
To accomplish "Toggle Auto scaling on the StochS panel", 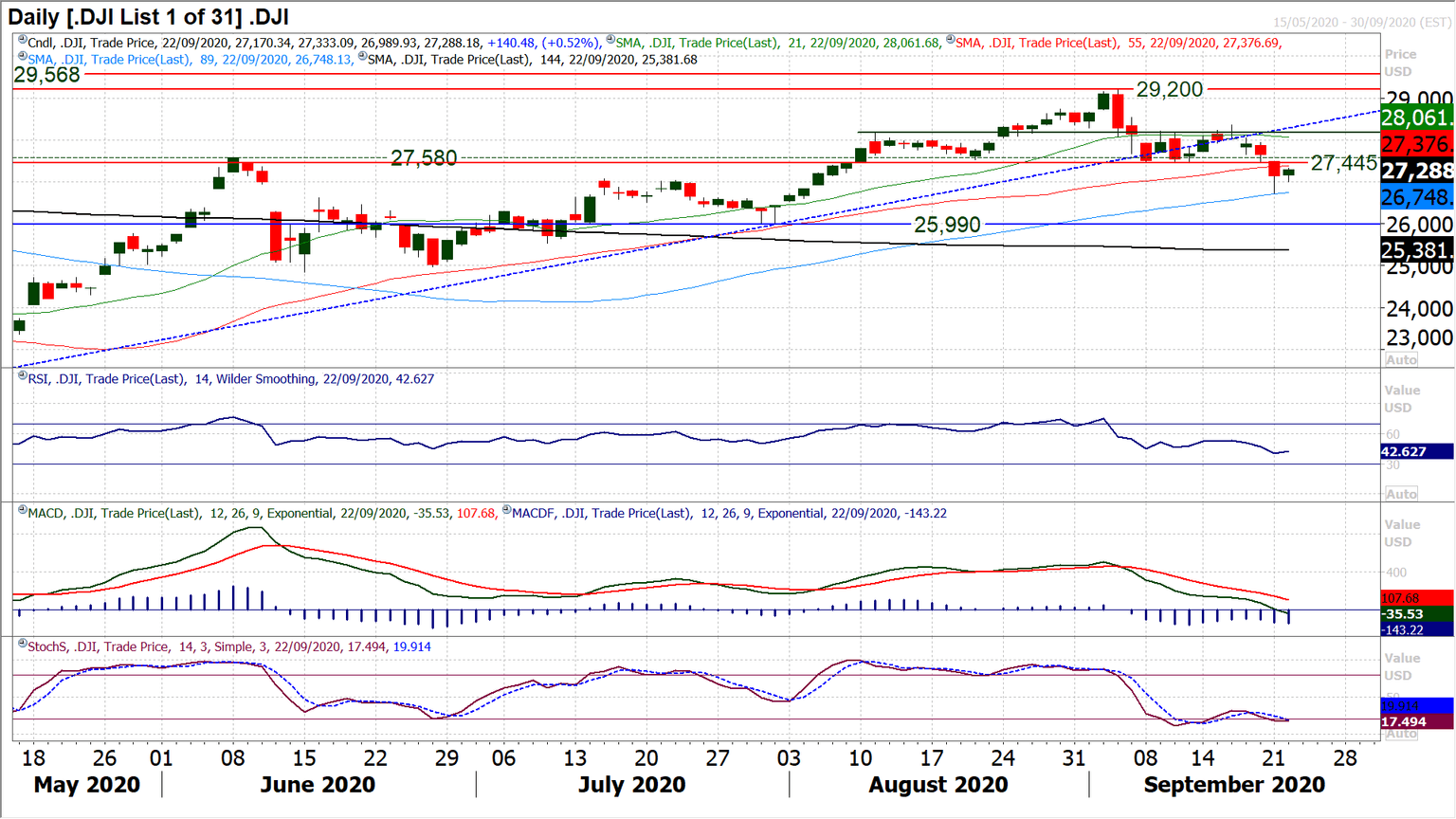I will pyautogui.click(x=1404, y=735).
